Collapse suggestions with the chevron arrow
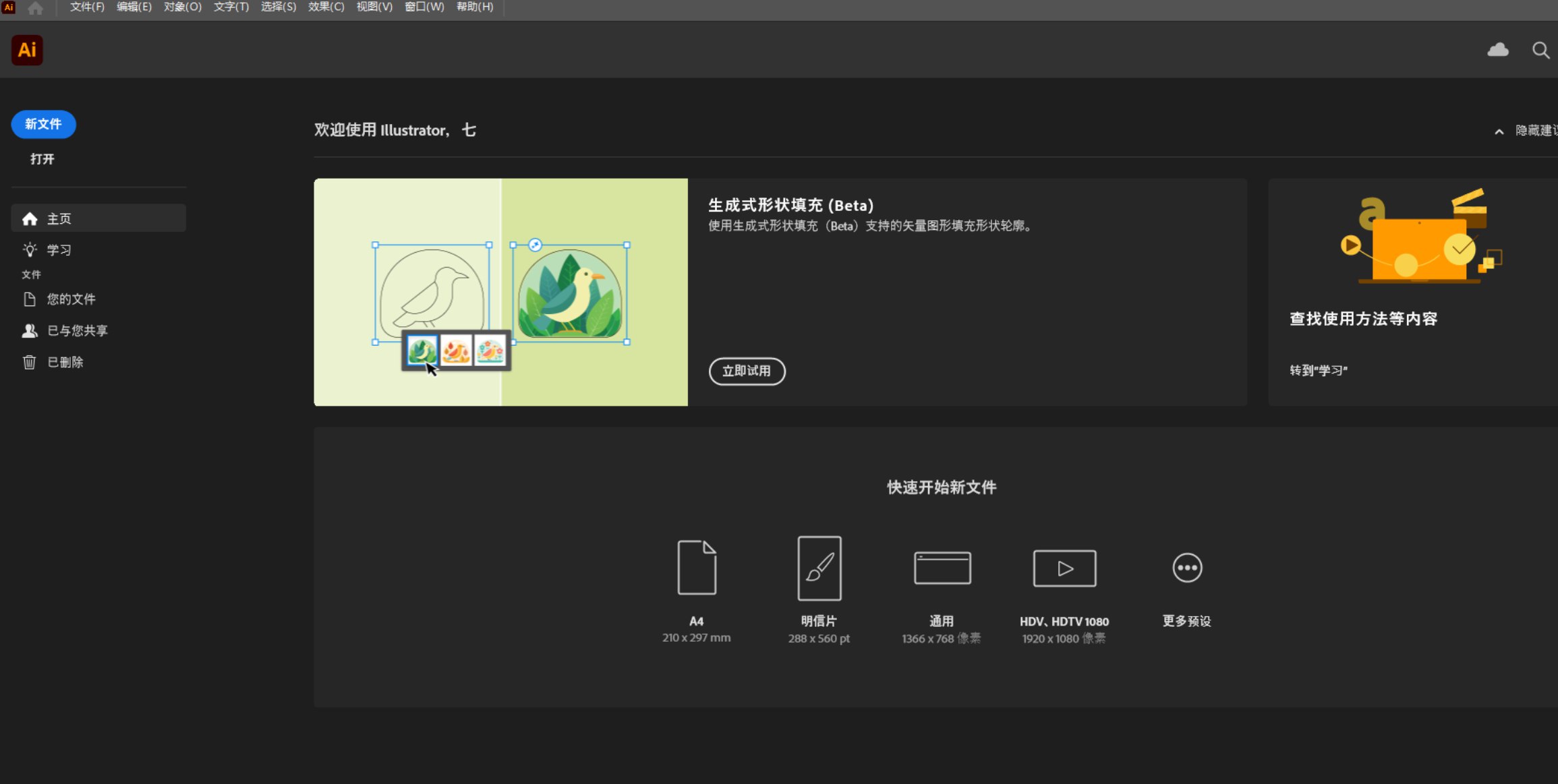 click(1499, 131)
